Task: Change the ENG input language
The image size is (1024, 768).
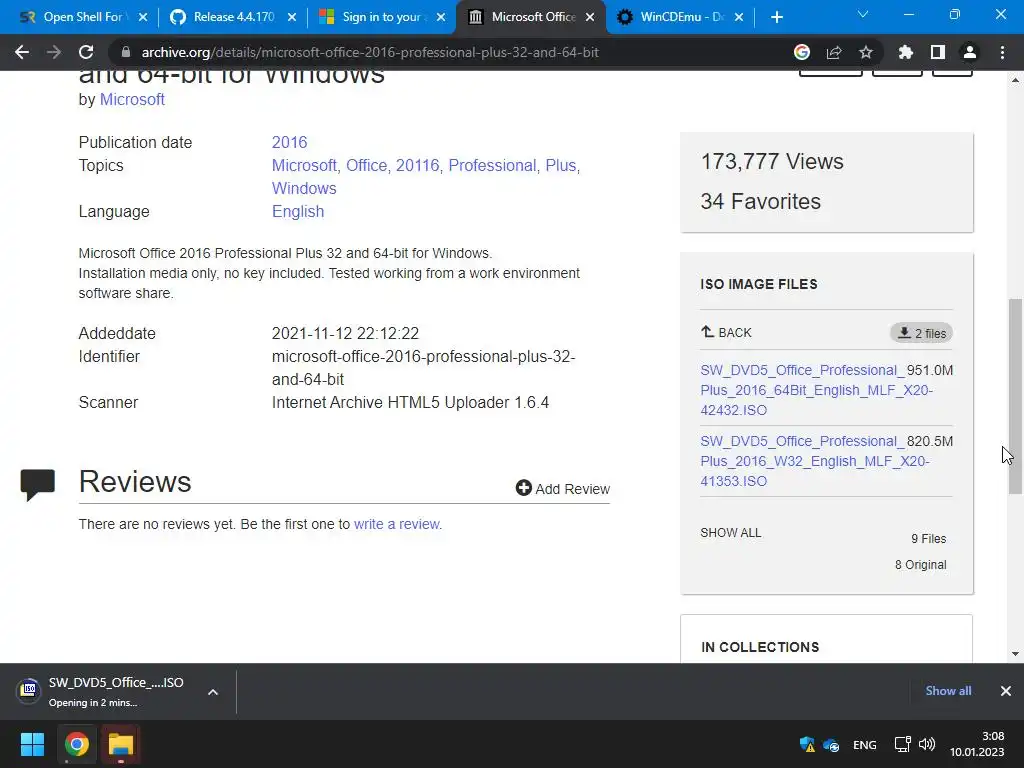Action: (x=865, y=744)
